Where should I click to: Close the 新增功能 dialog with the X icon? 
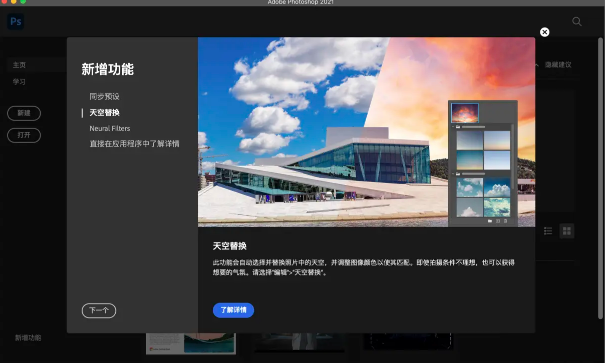pos(544,32)
